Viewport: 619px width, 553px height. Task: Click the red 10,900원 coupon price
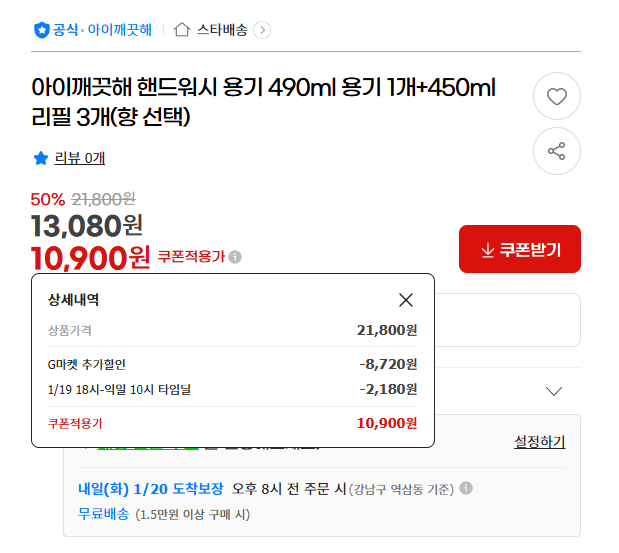(x=91, y=258)
